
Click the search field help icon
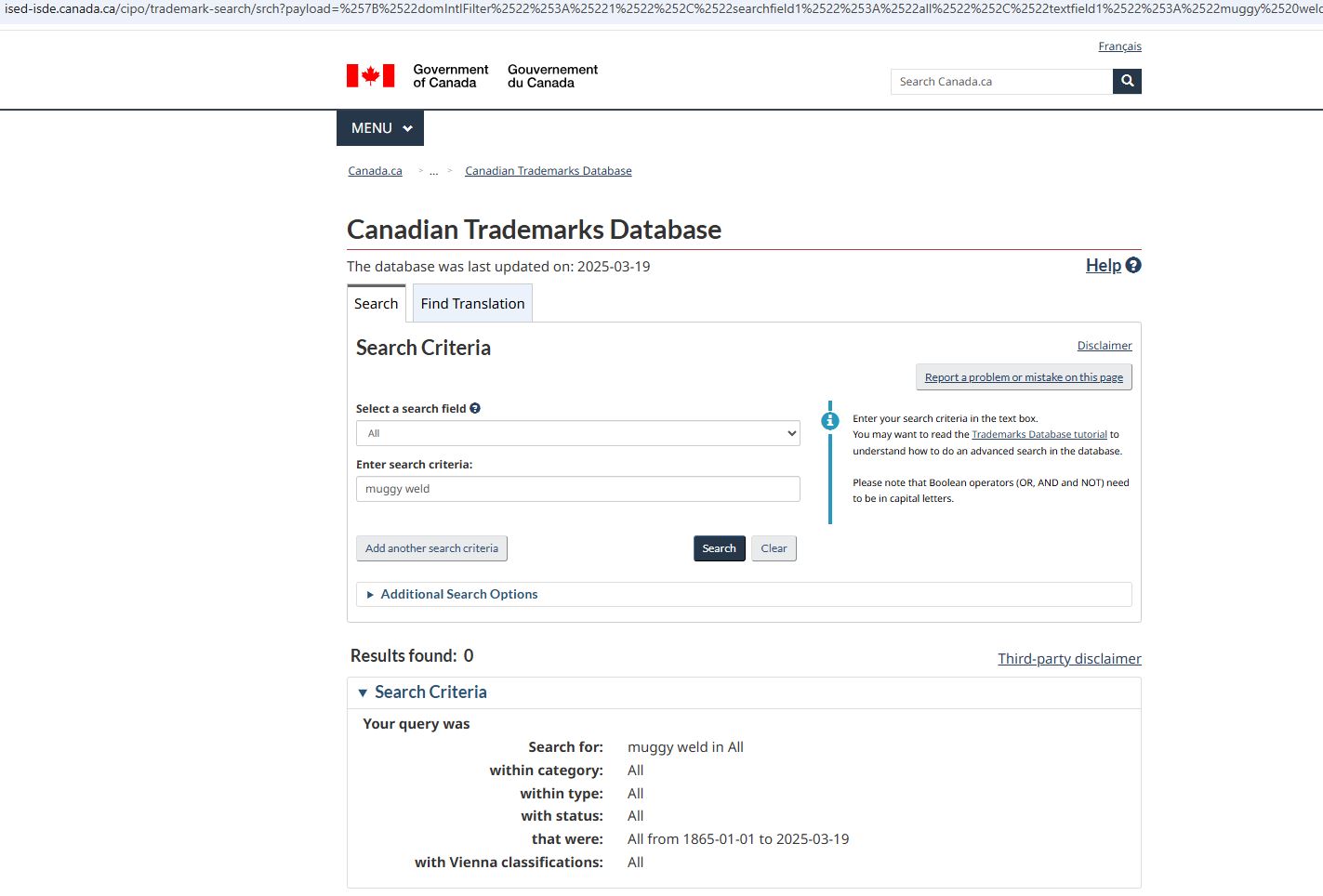click(475, 408)
